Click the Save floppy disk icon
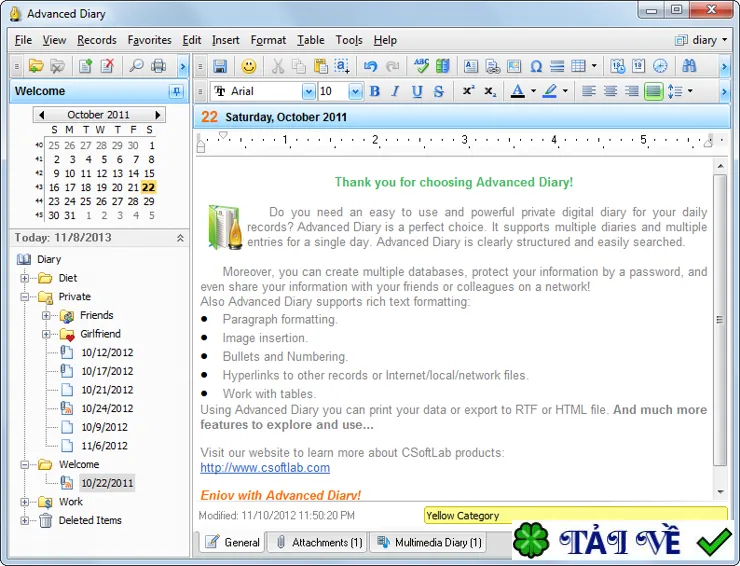 [220, 66]
